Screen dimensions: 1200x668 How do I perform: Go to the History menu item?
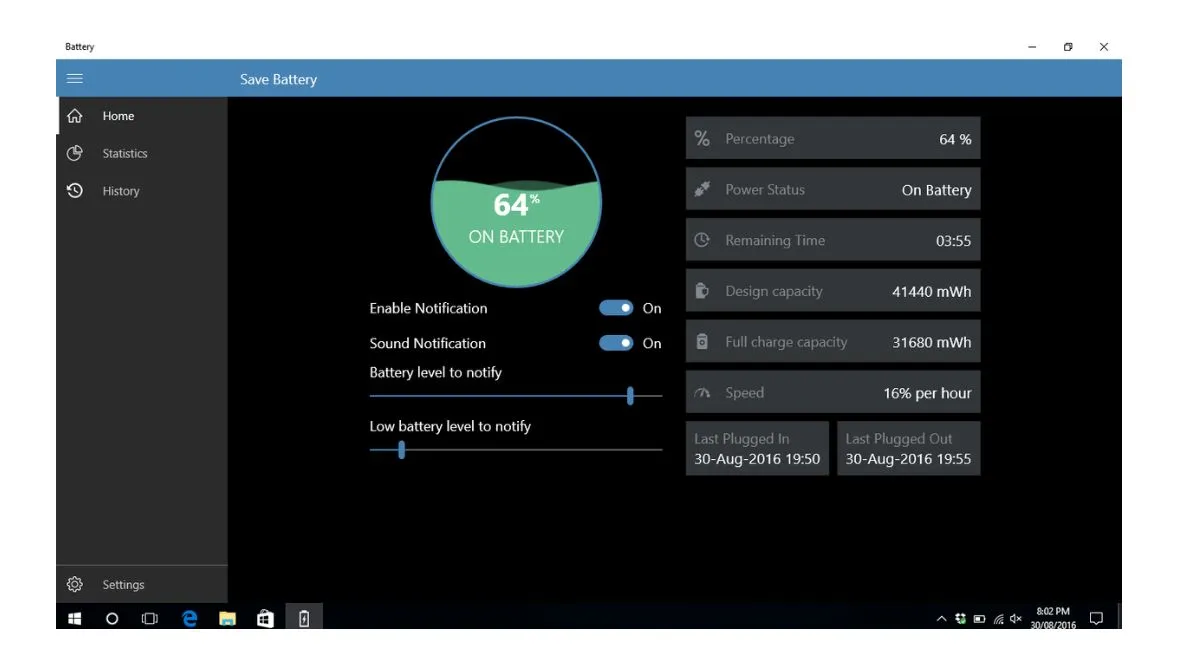click(121, 191)
